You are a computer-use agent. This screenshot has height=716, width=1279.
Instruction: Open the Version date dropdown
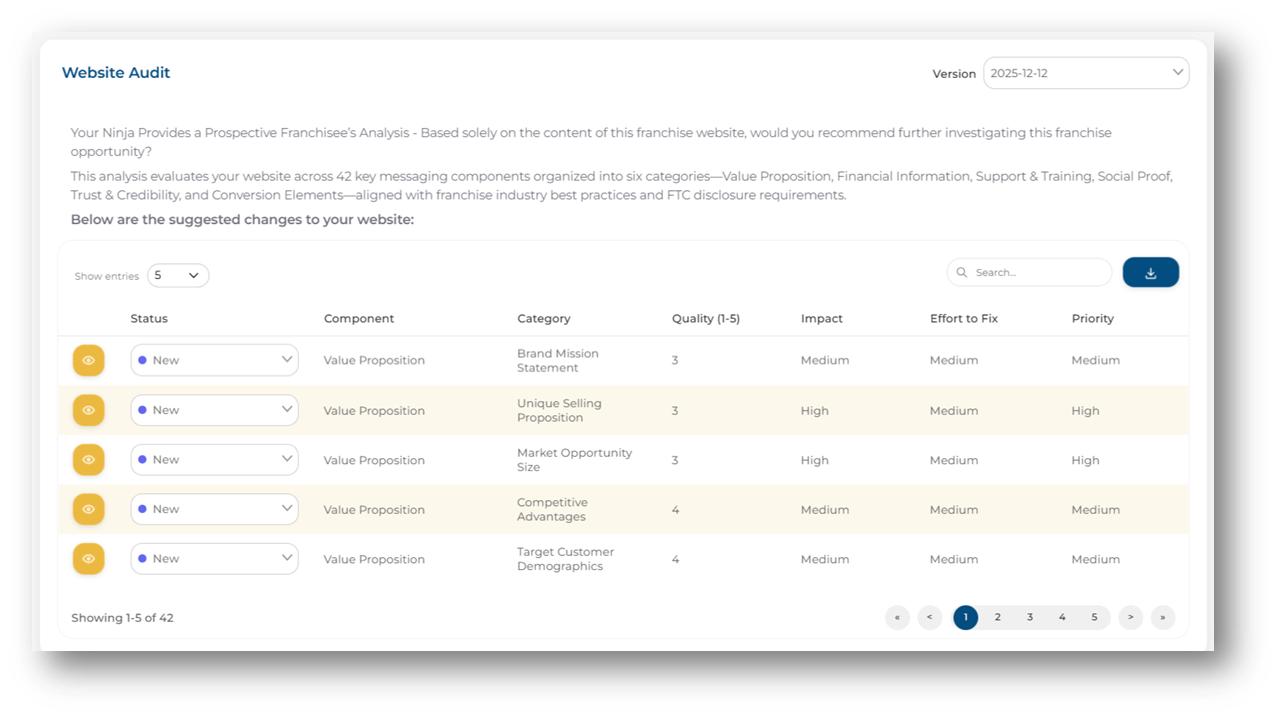[x=1085, y=73]
